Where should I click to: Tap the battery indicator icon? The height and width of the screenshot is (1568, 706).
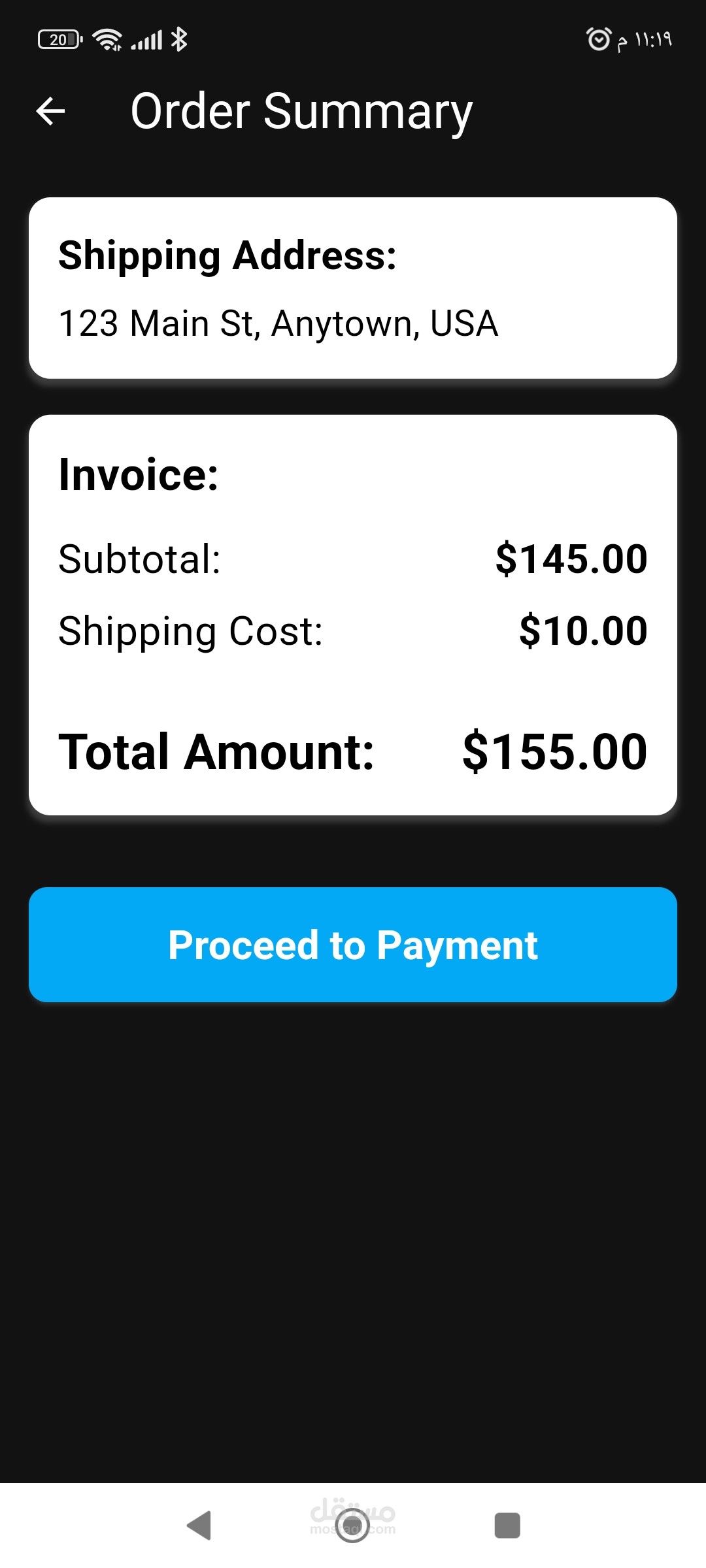point(60,40)
